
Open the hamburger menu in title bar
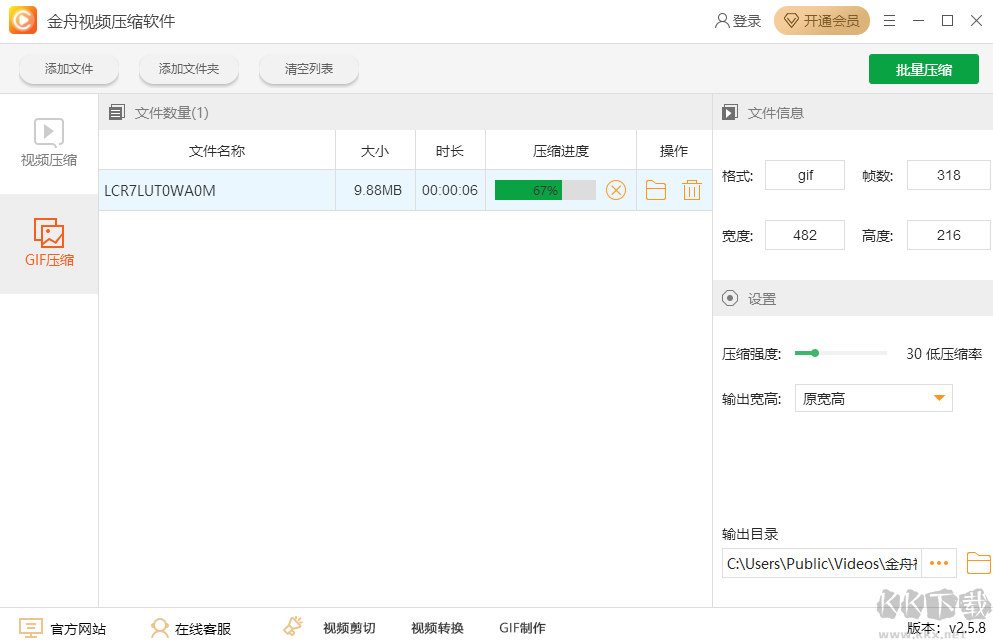tap(889, 19)
